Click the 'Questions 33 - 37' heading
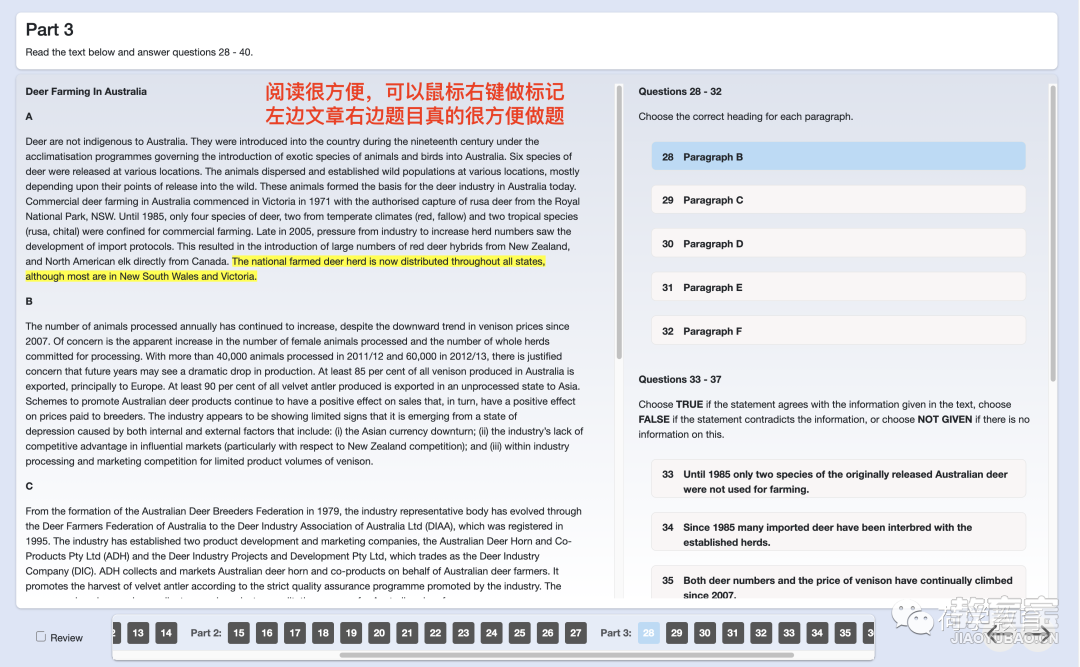The width and height of the screenshot is (1080, 667). 680,379
